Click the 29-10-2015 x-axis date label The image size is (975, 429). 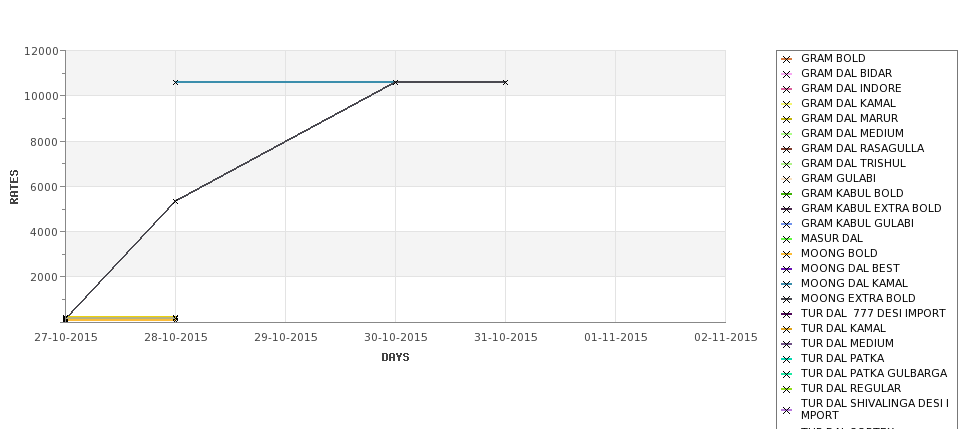click(x=285, y=337)
